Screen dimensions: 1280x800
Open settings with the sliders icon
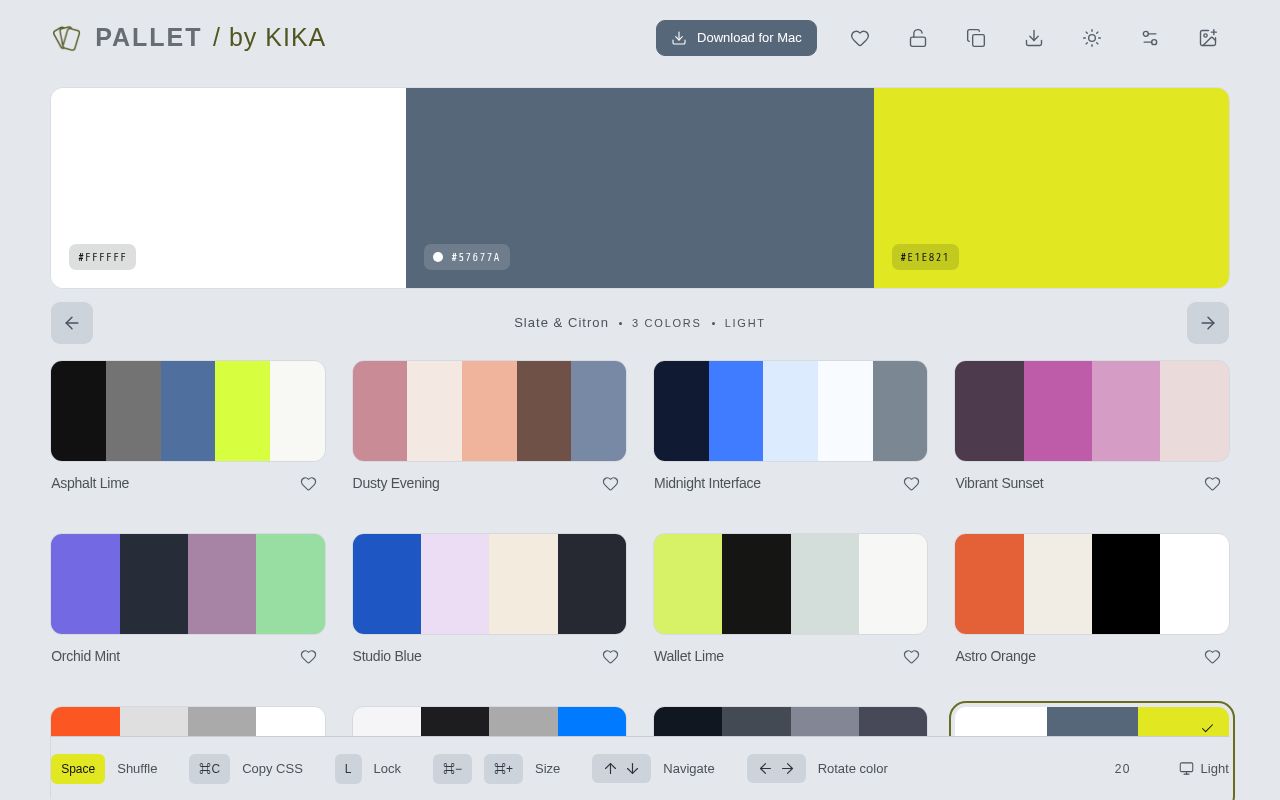click(1150, 38)
